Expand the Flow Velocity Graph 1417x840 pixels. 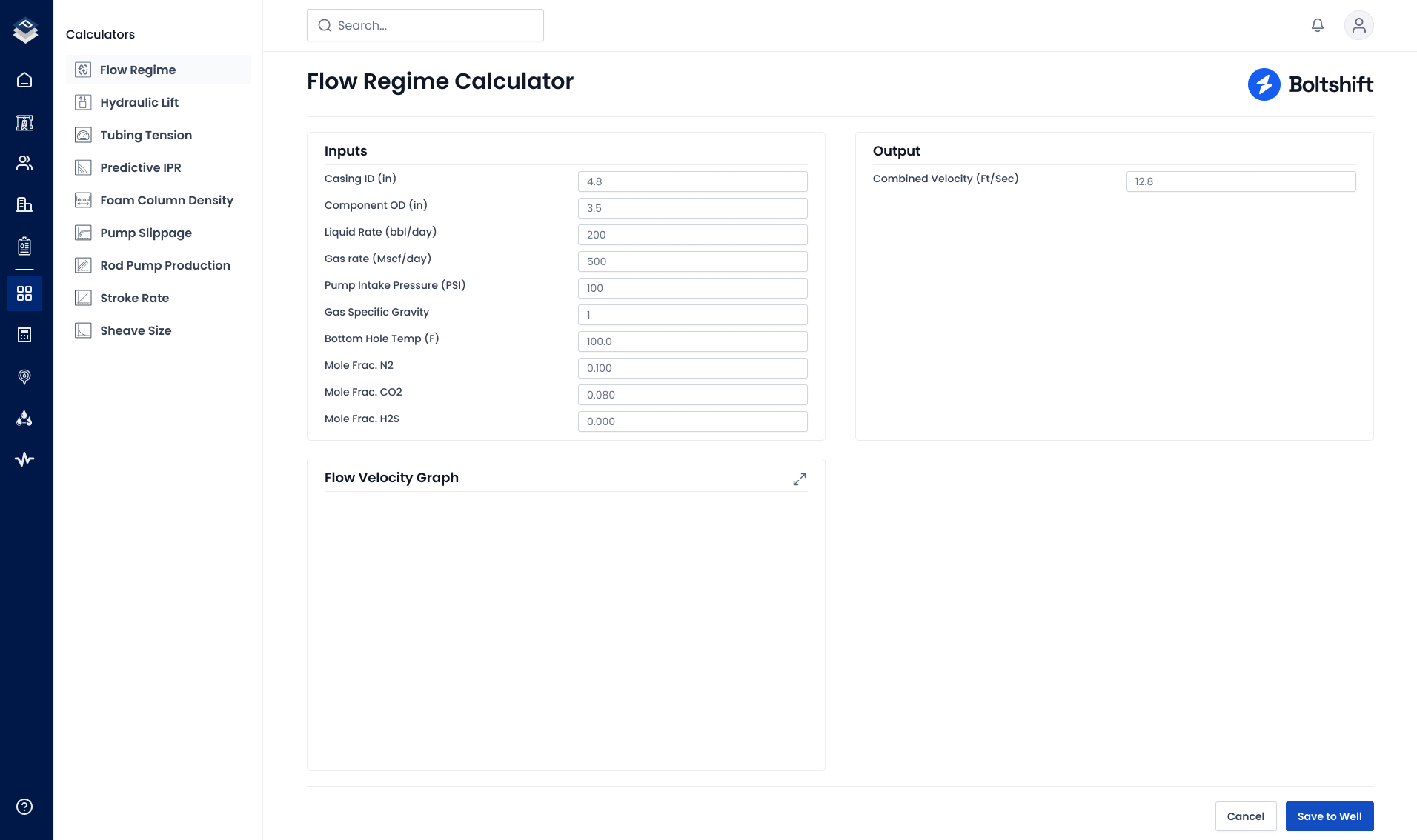[x=799, y=479]
